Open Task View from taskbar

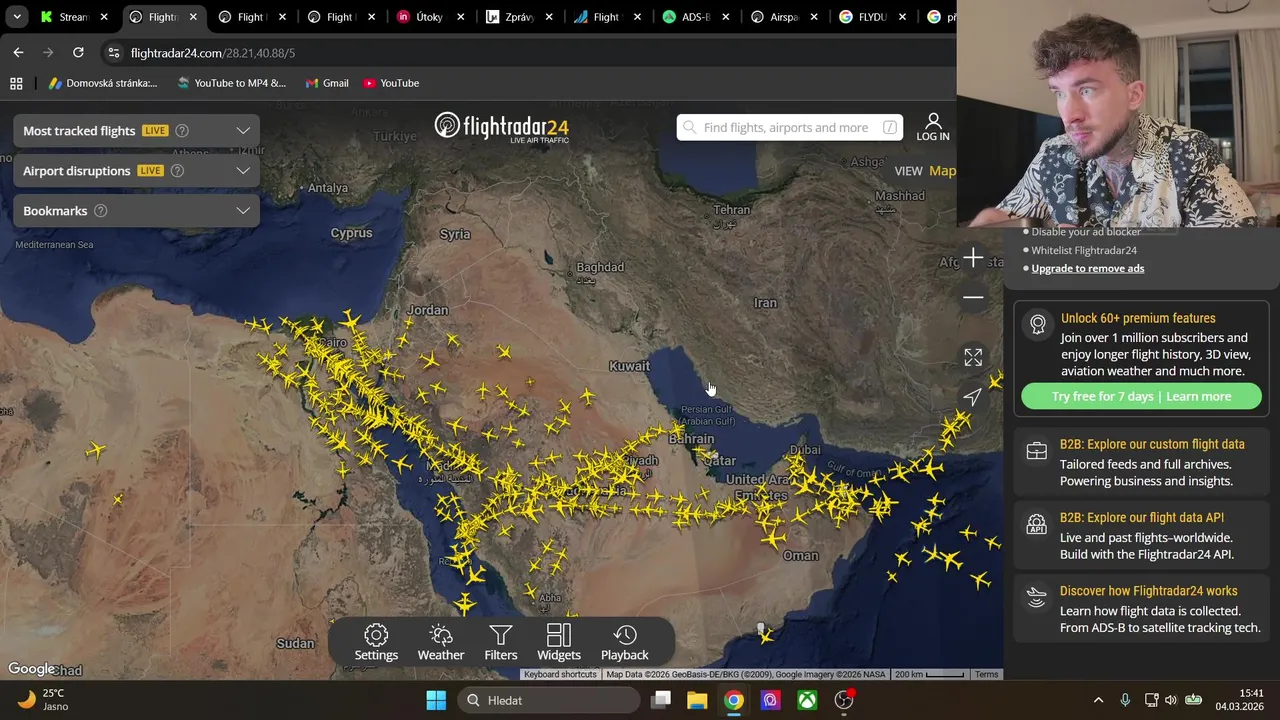point(661,700)
